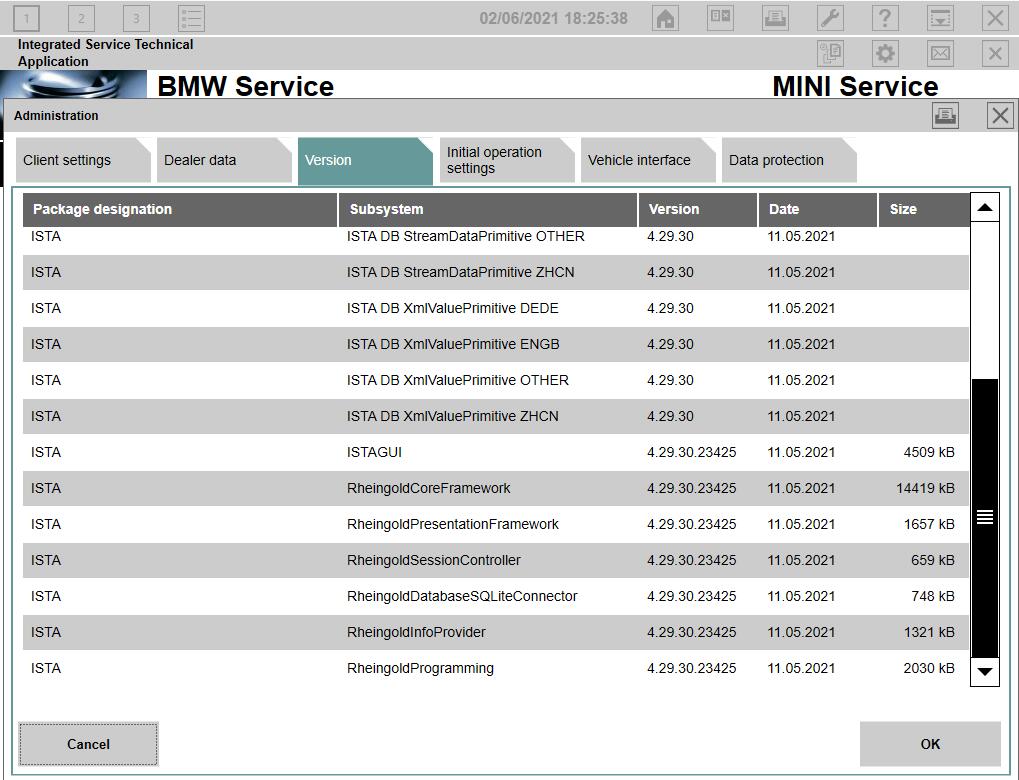The width and height of the screenshot is (1019, 780).
Task: Select session button 3 in top bar
Action: (x=136, y=18)
